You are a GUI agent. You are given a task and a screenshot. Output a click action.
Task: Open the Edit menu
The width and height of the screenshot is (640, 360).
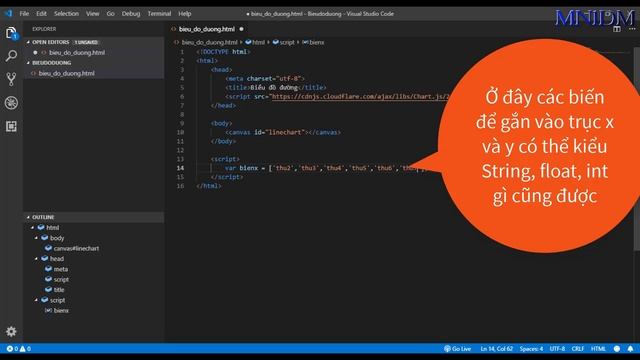pos(41,13)
